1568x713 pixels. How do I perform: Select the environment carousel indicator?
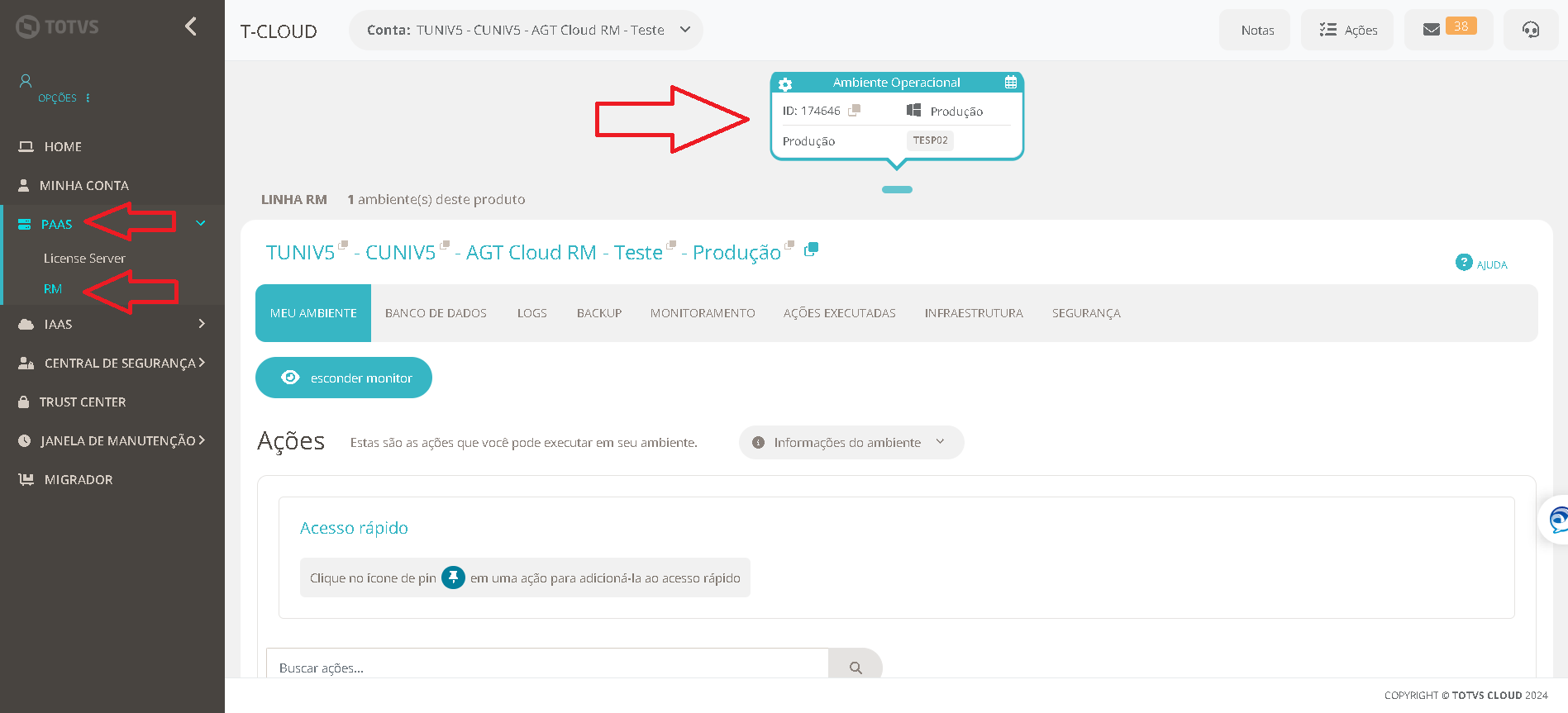[897, 189]
